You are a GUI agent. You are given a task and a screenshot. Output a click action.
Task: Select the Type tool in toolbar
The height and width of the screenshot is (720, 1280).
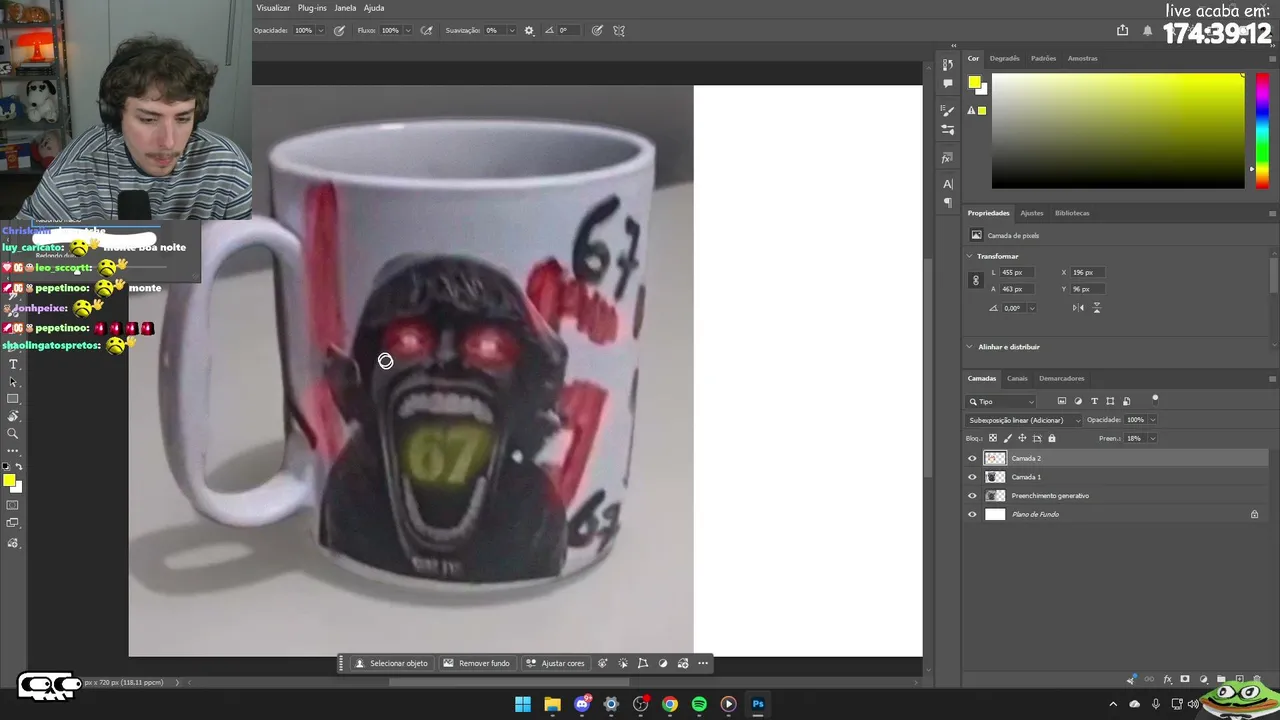[13, 364]
